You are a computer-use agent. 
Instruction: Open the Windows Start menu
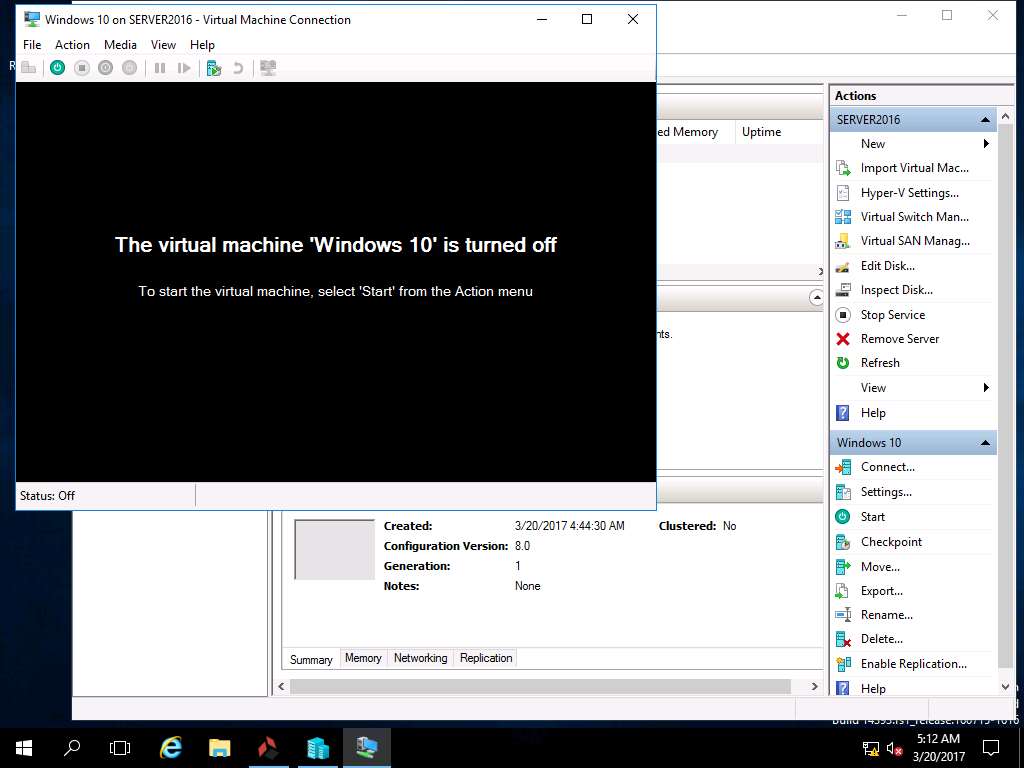click(x=24, y=748)
